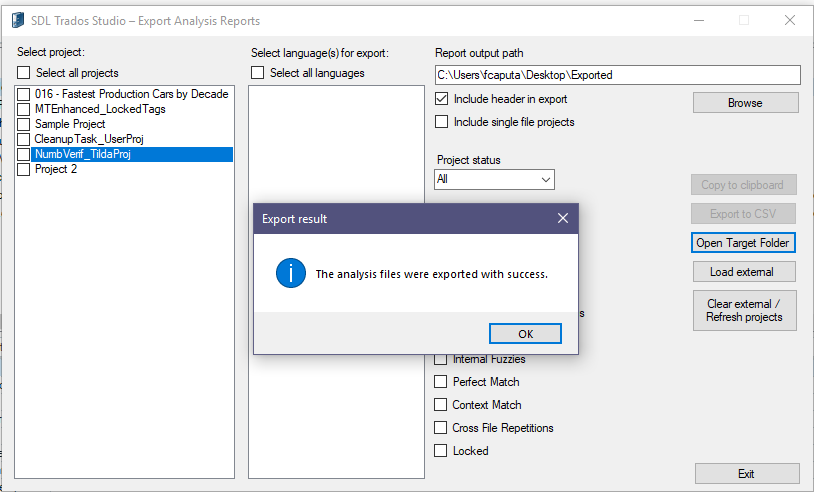Check the NumbVerif_TildaProj checkbox

(x=23, y=155)
